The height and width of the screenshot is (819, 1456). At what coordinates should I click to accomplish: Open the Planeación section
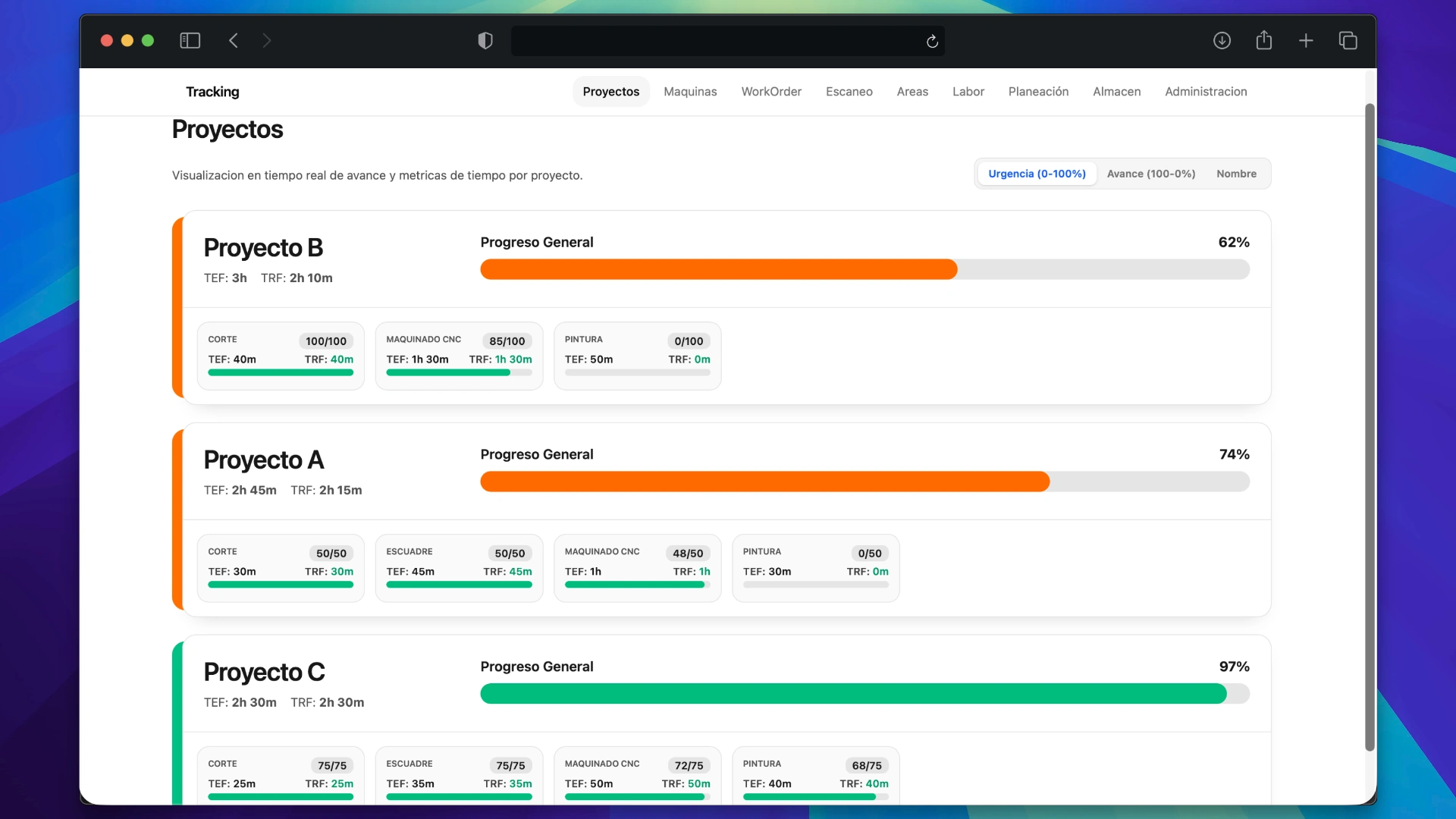(x=1038, y=91)
